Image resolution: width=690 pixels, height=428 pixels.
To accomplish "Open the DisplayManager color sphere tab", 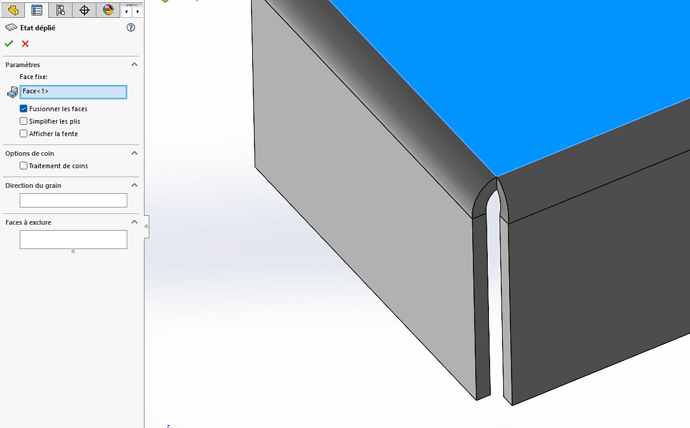I will [108, 10].
